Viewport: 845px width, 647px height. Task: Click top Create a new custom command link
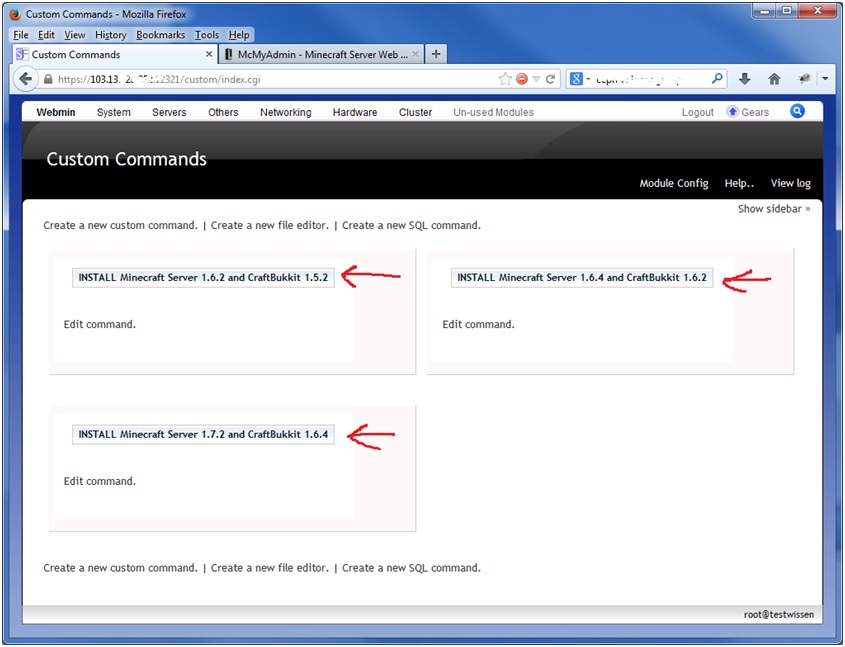[x=120, y=225]
